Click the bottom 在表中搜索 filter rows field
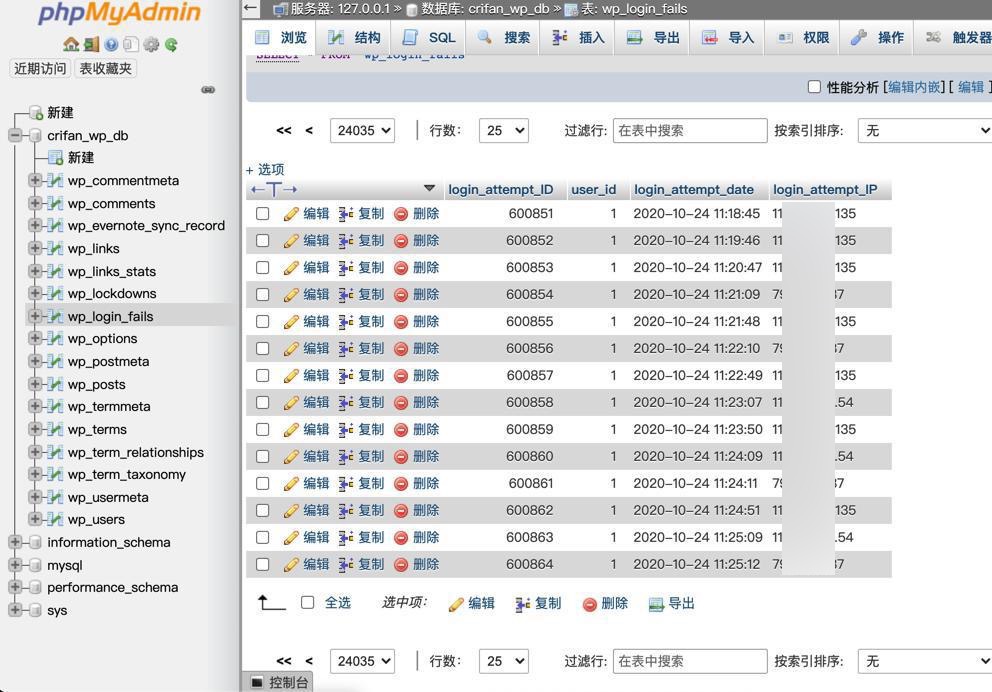The image size is (992, 692). click(x=690, y=661)
